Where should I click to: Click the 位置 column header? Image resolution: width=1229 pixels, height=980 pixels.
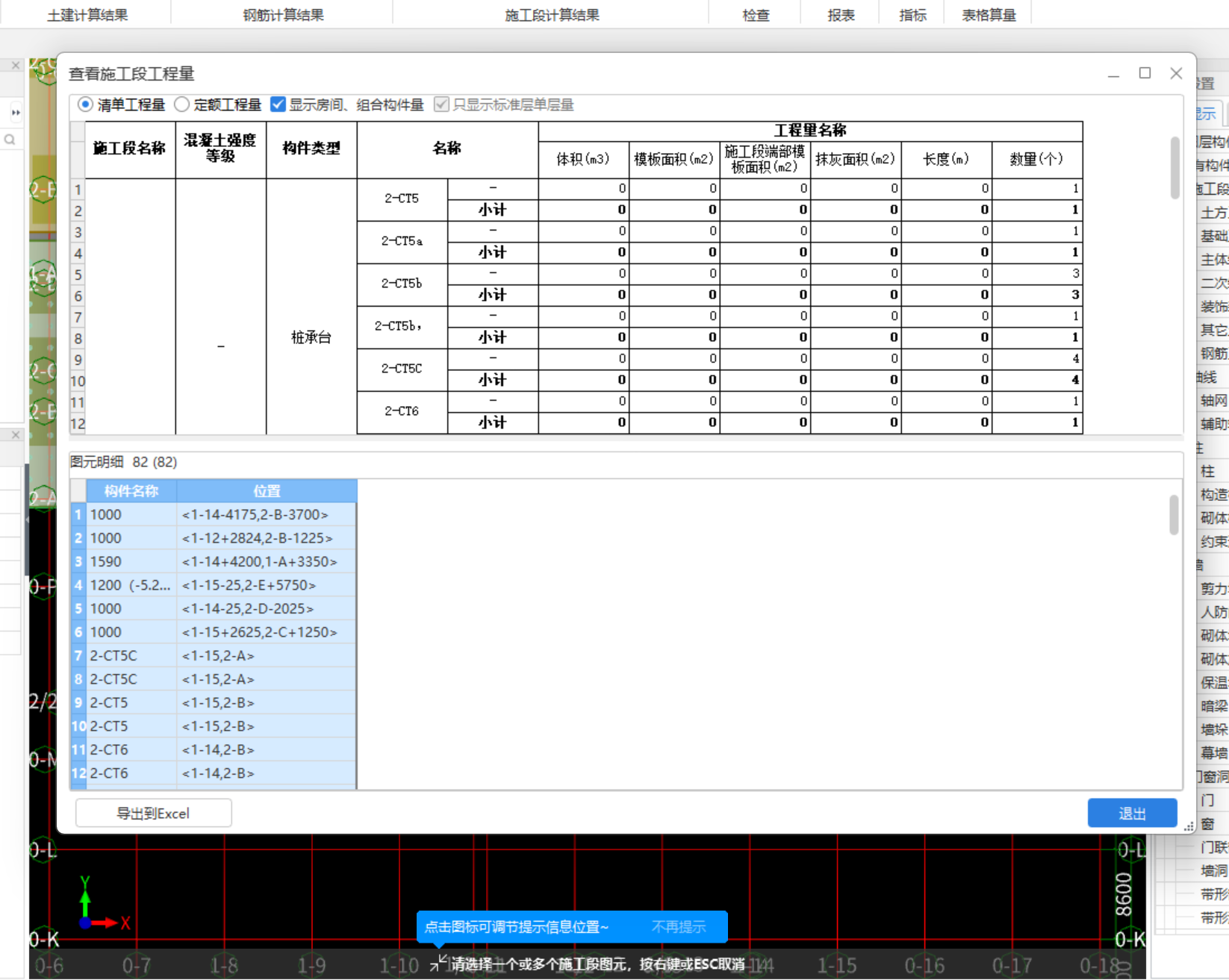[267, 490]
